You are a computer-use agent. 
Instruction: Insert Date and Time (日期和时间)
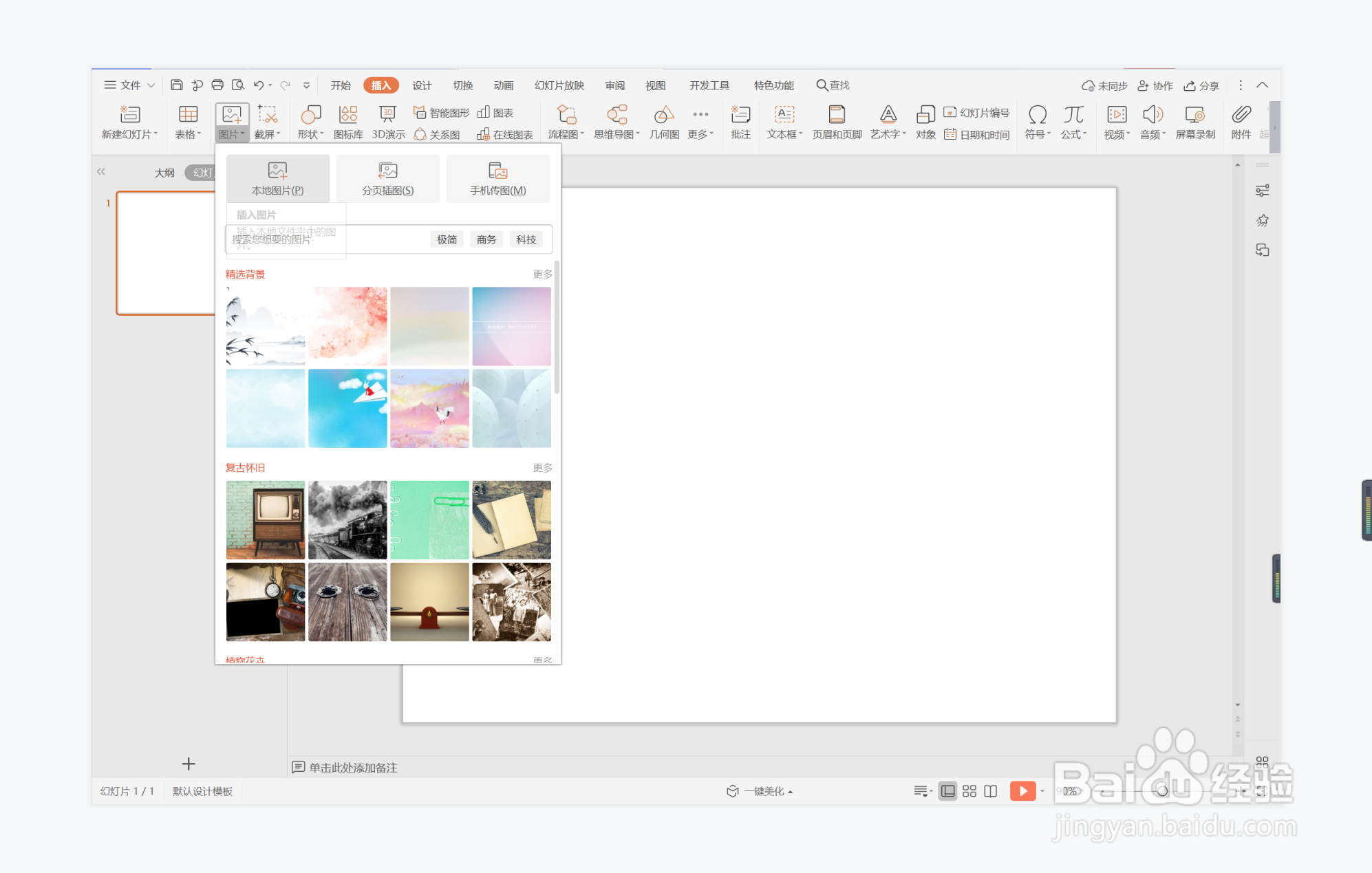[x=976, y=134]
